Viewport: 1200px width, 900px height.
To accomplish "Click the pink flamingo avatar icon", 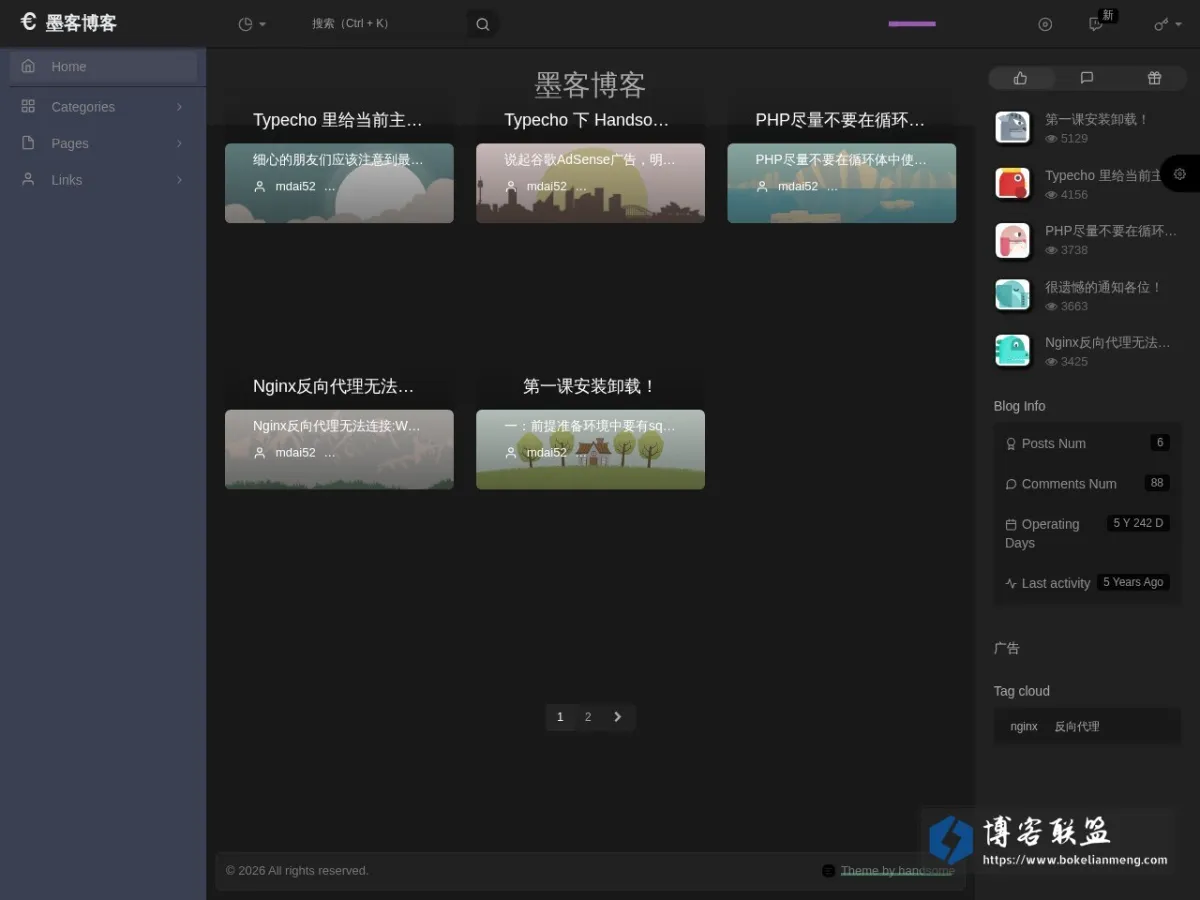I will [1013, 240].
